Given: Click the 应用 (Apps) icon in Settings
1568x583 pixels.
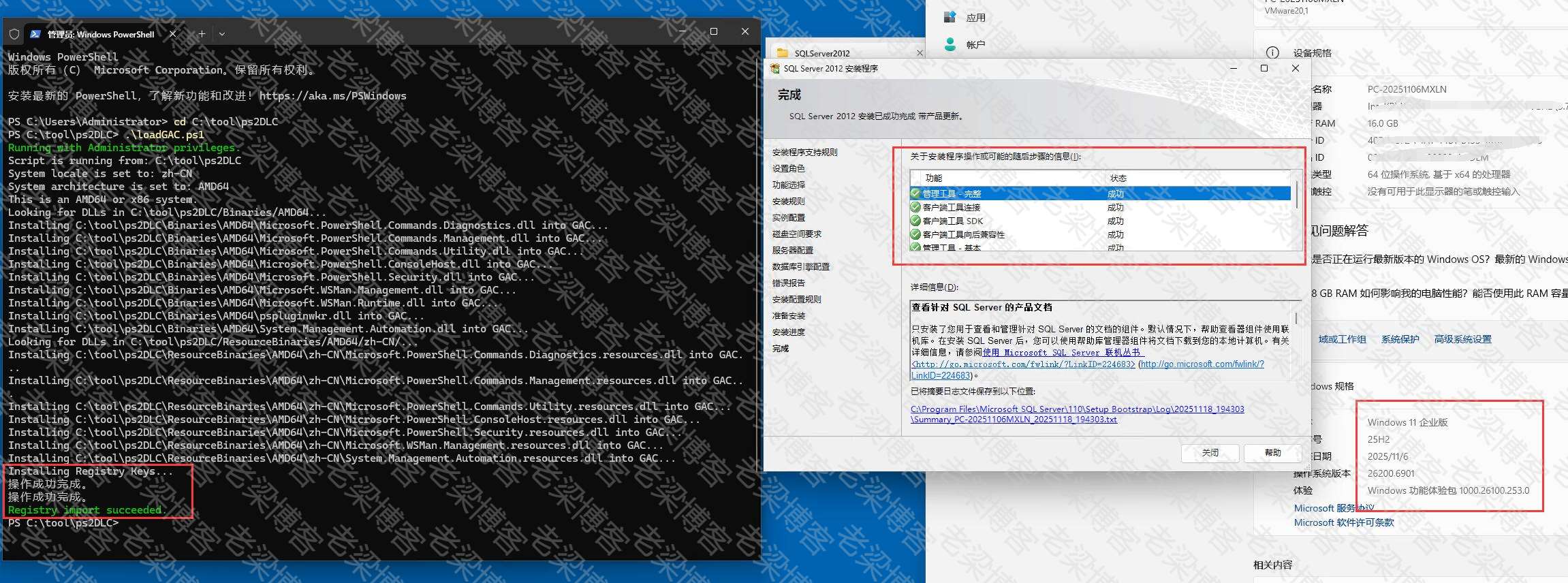Looking at the screenshot, I should pyautogui.click(x=950, y=18).
